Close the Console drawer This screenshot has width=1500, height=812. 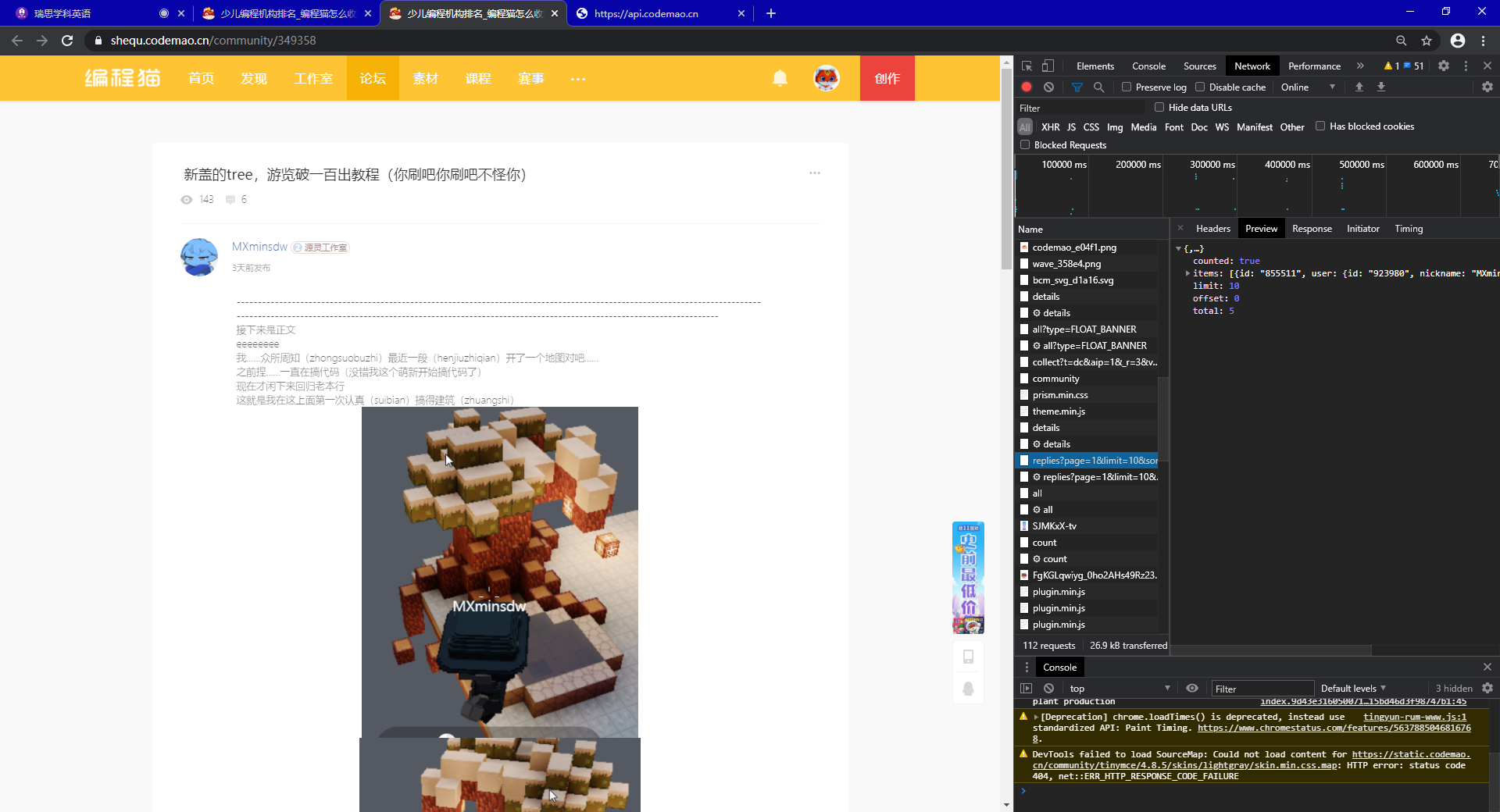(1487, 667)
